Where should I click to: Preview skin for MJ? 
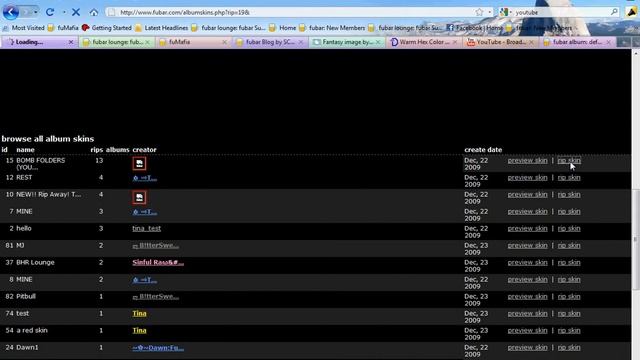pyautogui.click(x=527, y=246)
